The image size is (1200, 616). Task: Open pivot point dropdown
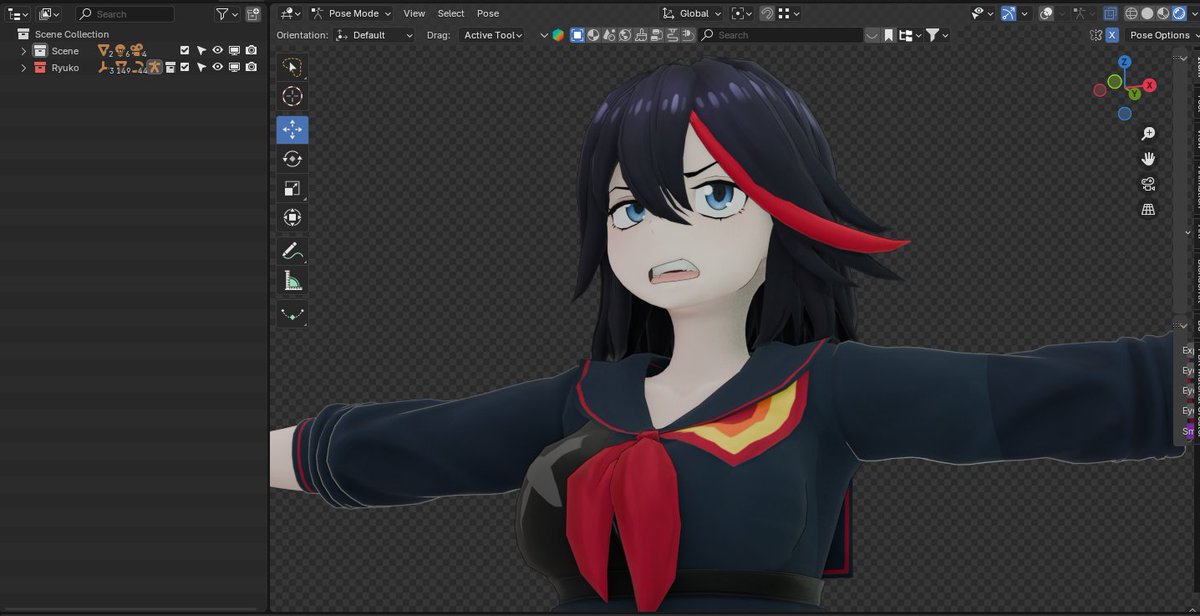[741, 14]
